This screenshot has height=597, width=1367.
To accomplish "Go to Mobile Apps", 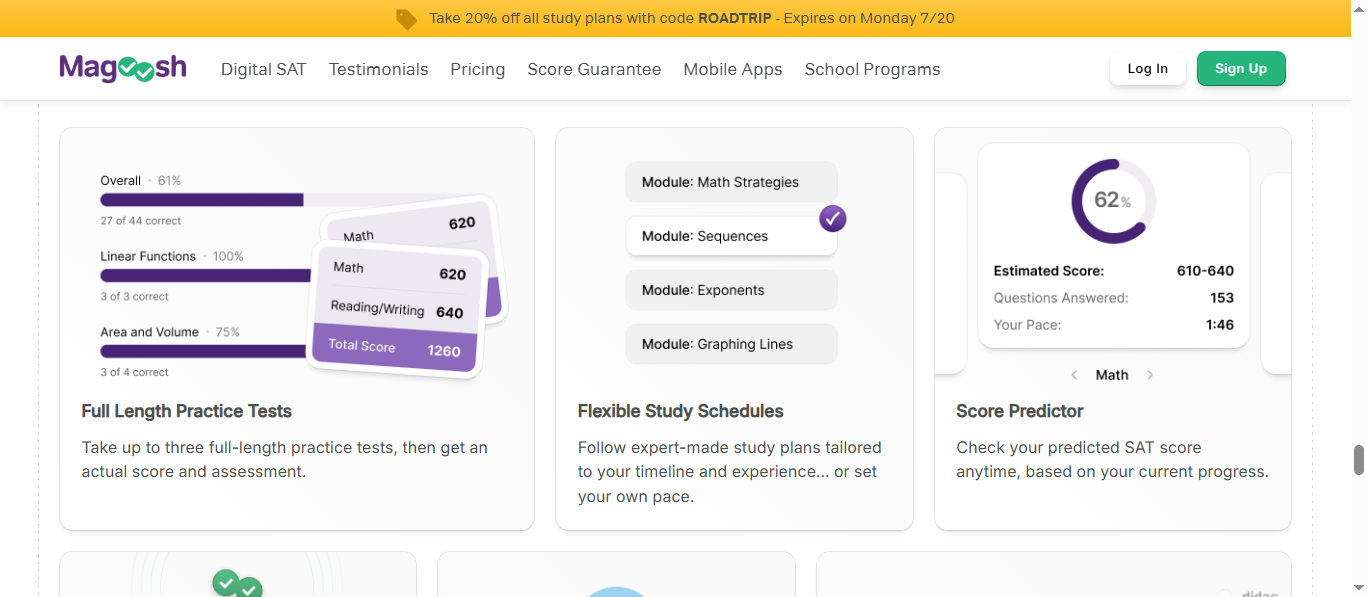I will [733, 69].
